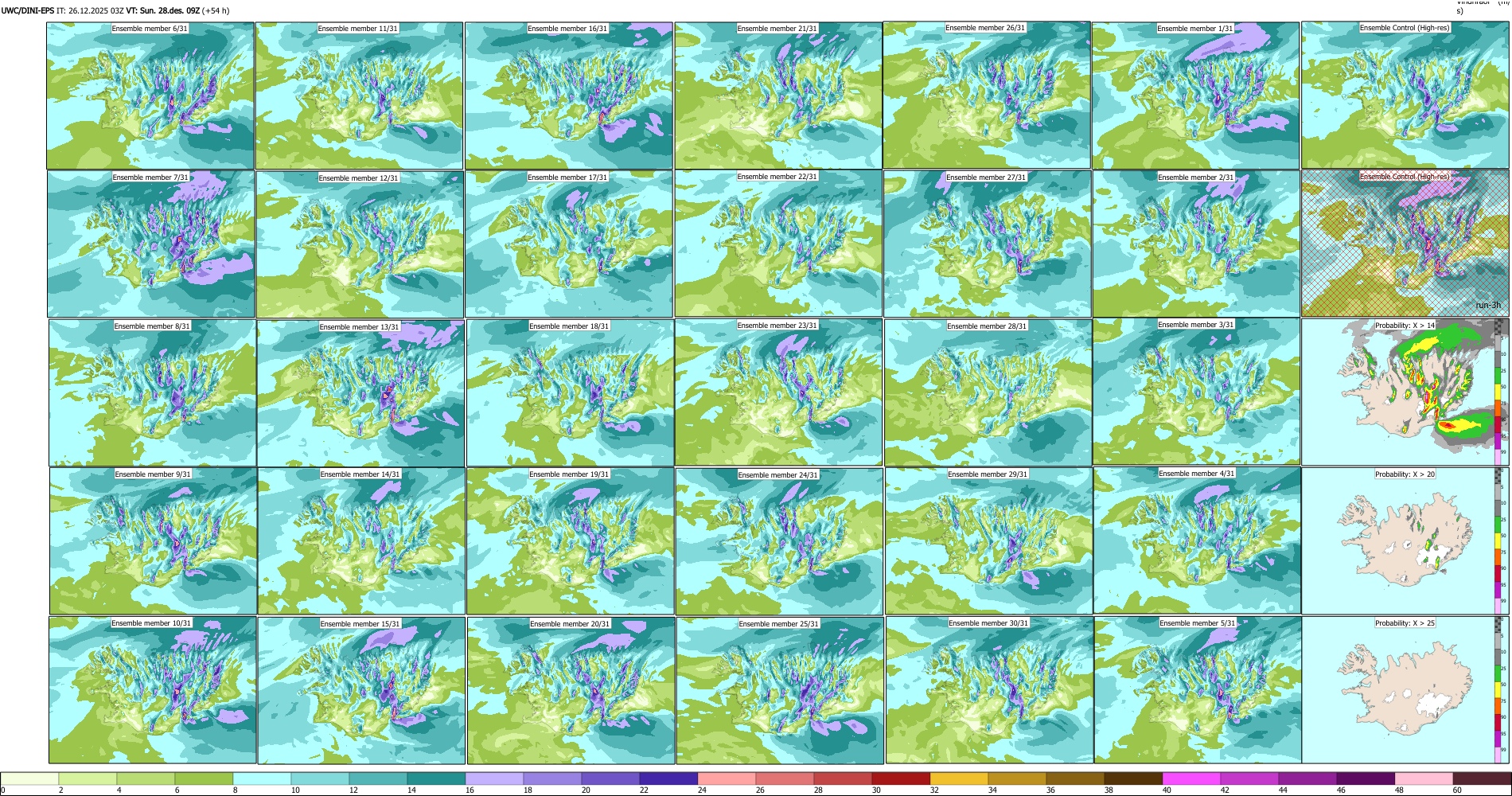Click the 'Ensemble member 3/31' label
1512x796 pixels.
[x=1195, y=325]
